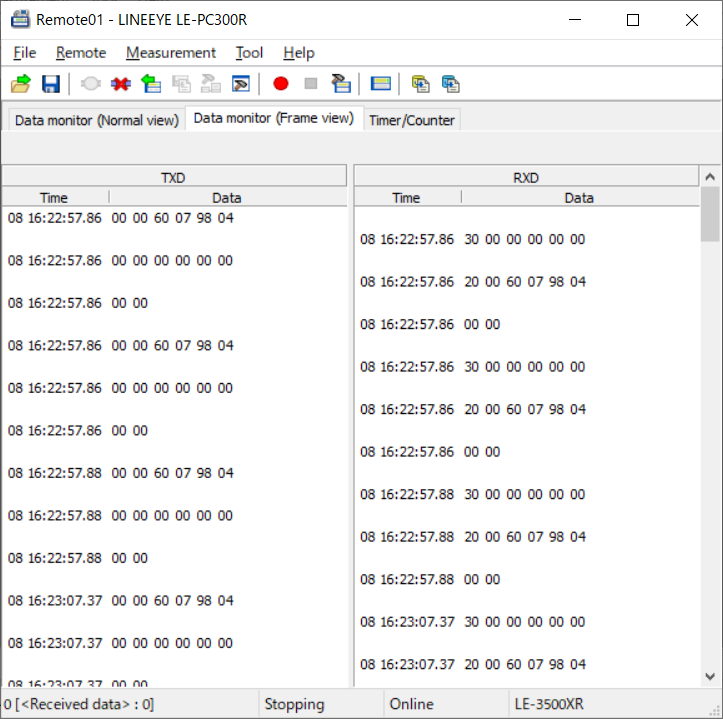Screen dimensions: 723x719
Task: Click the RXD Data column header
Action: click(x=580, y=198)
